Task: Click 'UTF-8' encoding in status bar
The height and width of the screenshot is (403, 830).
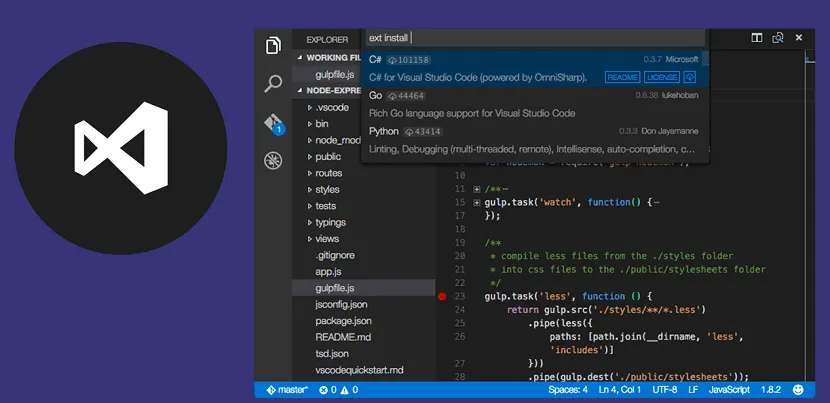Action: (x=664, y=390)
